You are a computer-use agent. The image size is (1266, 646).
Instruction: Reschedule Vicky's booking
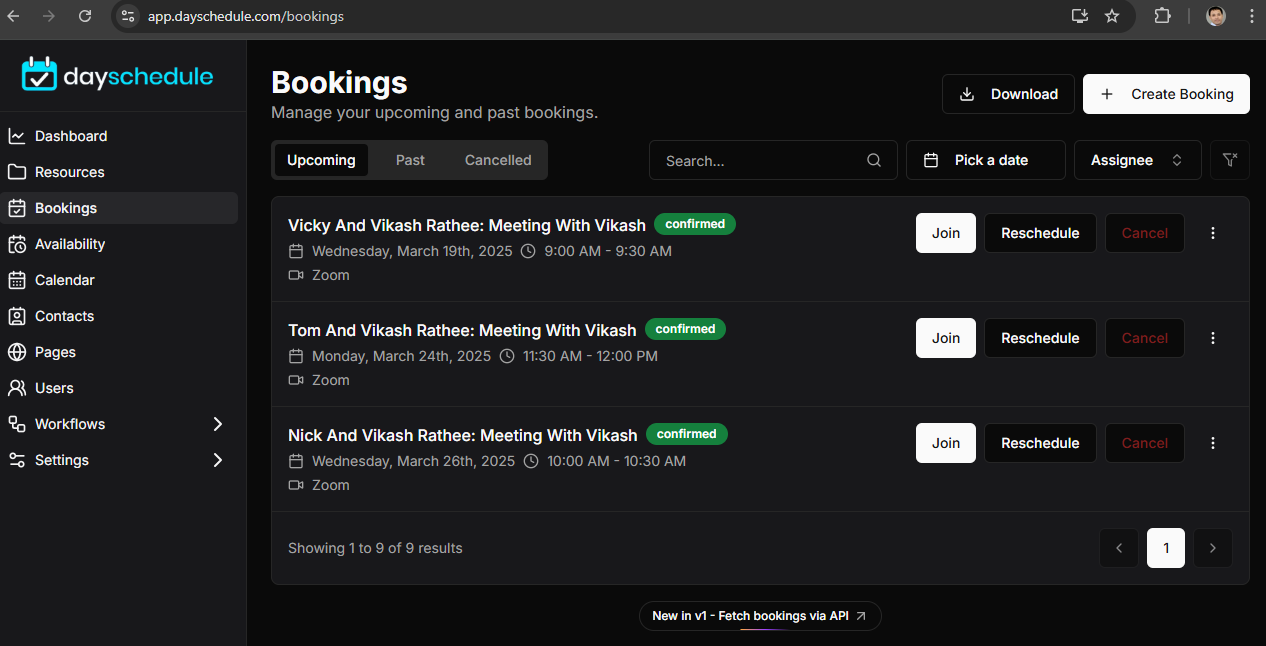coord(1040,233)
